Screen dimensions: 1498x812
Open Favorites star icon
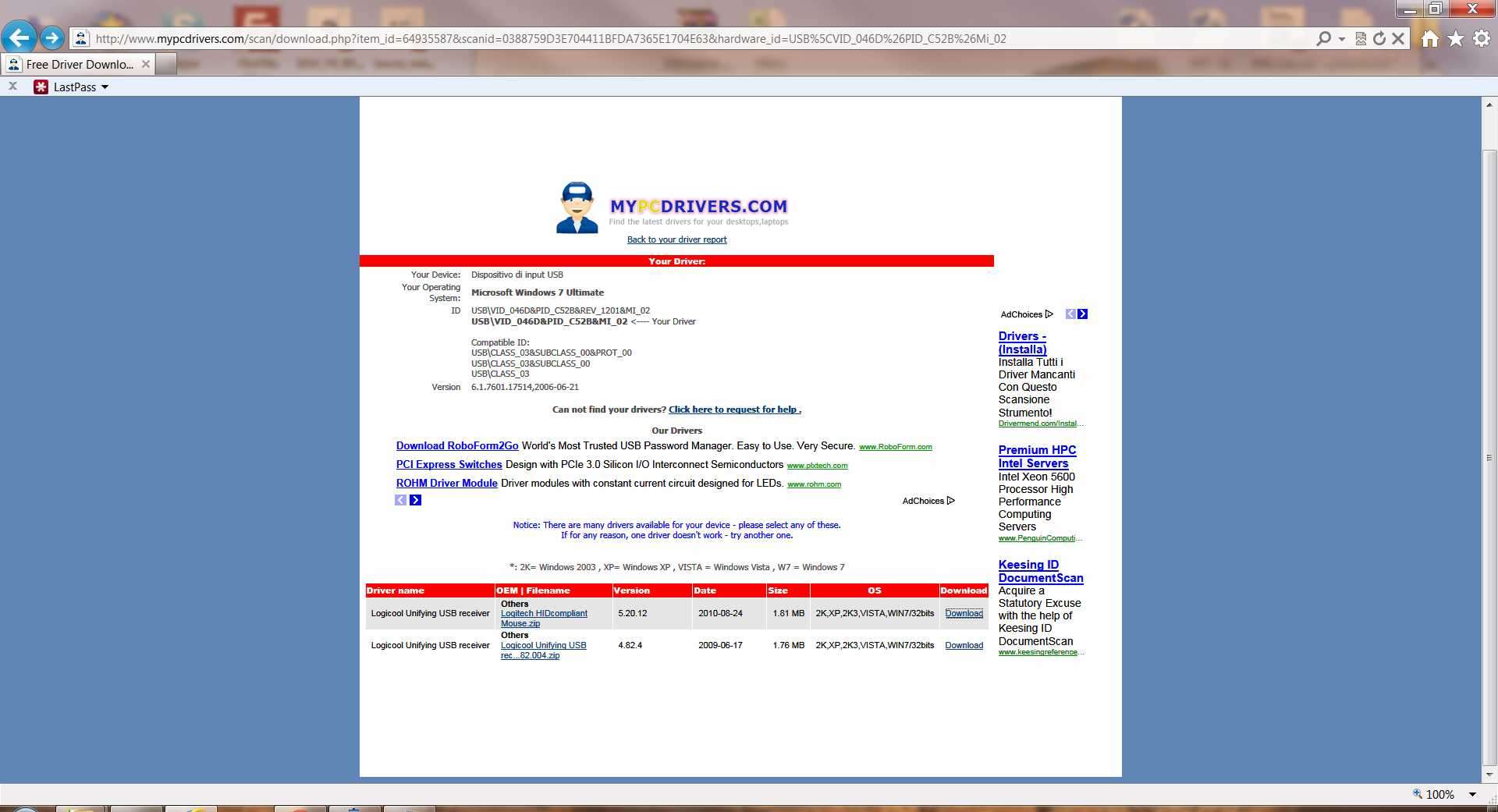click(1456, 38)
